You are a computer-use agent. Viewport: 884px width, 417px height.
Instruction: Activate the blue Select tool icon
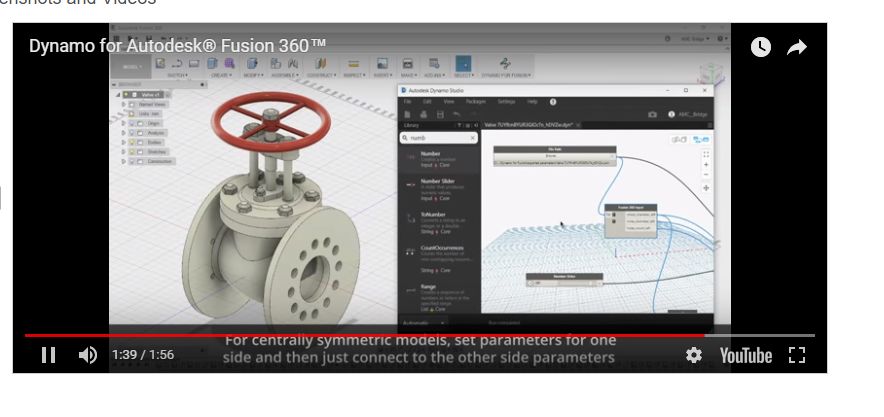pos(463,63)
